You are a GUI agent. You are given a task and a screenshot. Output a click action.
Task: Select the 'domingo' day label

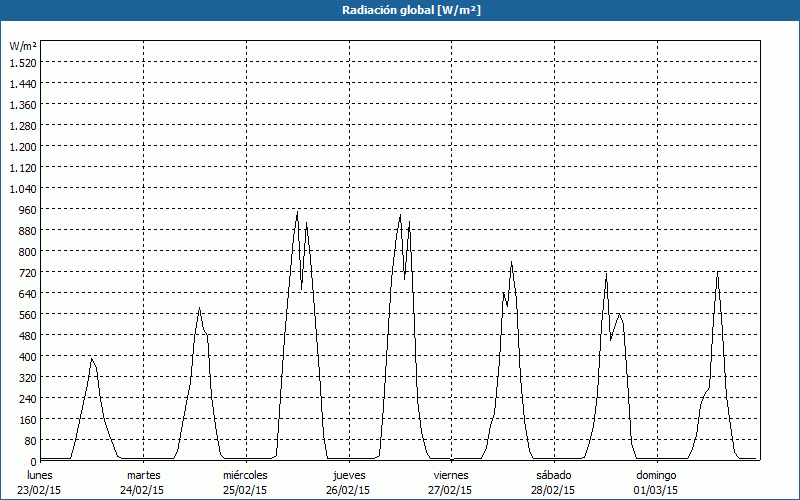click(x=656, y=475)
